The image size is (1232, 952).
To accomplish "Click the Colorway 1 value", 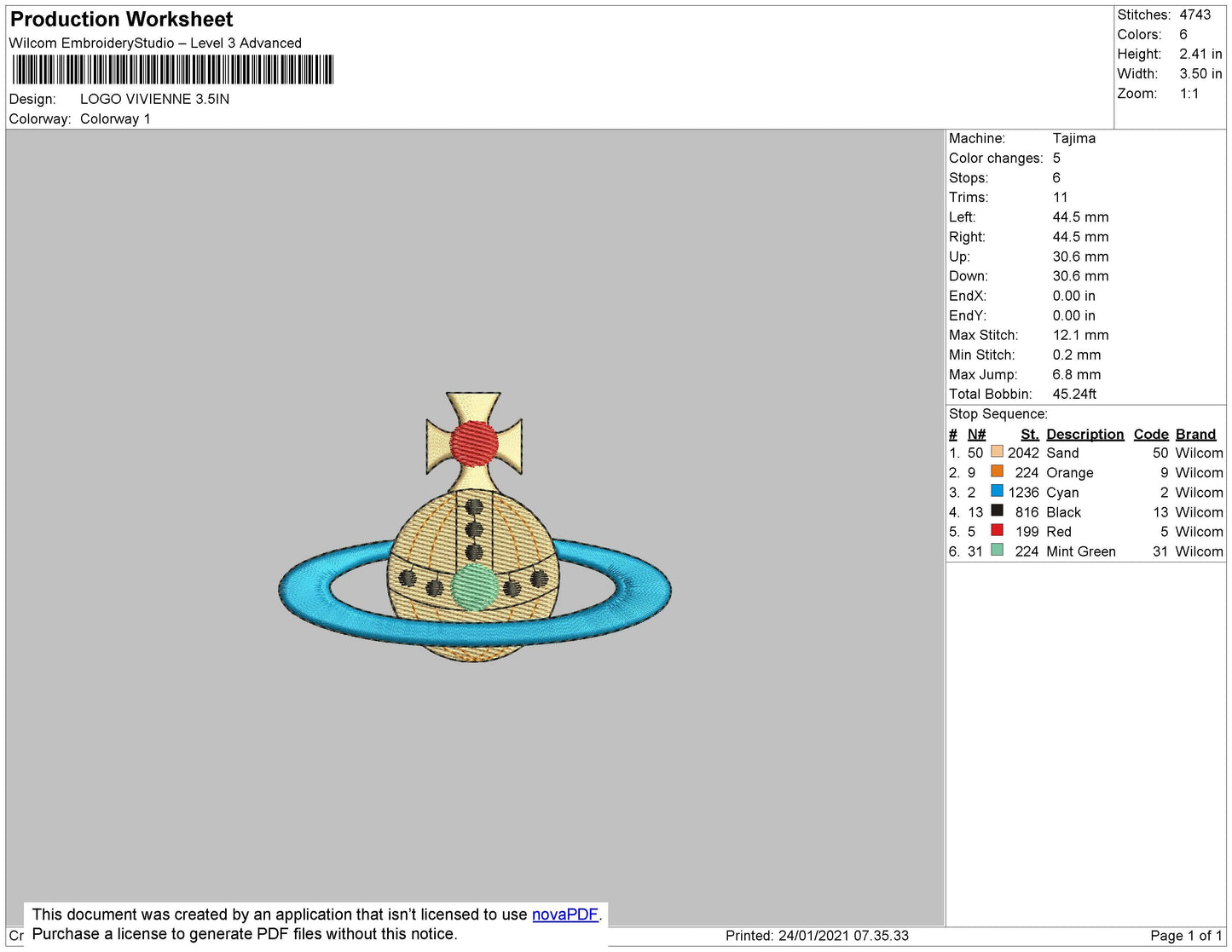I will 115,118.
